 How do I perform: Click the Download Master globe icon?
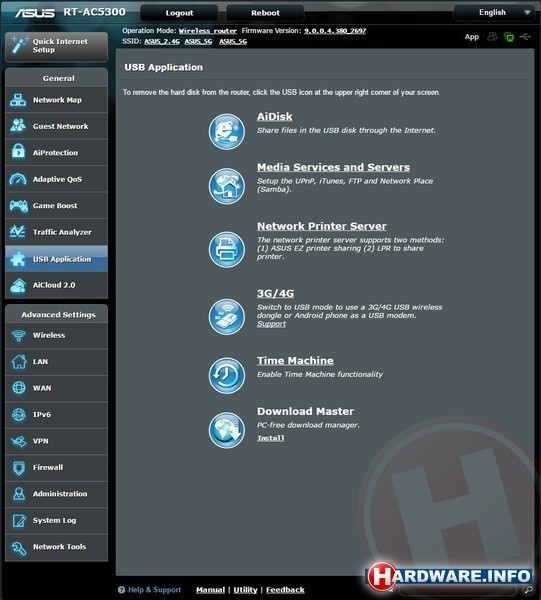tap(227, 430)
